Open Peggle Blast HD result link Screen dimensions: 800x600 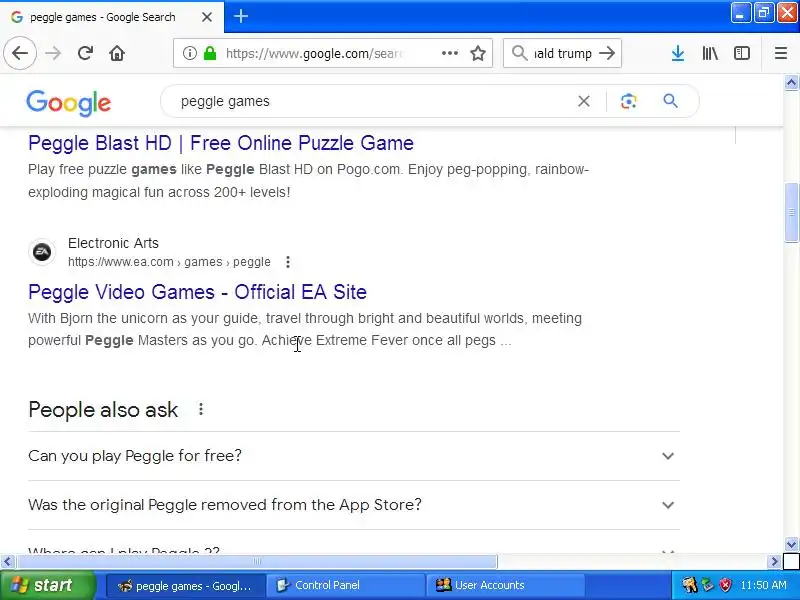[x=221, y=143]
